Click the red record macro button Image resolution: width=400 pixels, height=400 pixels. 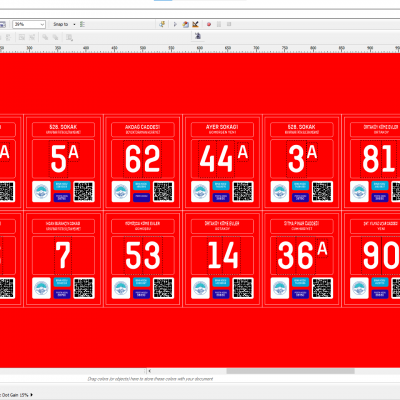click(209, 24)
